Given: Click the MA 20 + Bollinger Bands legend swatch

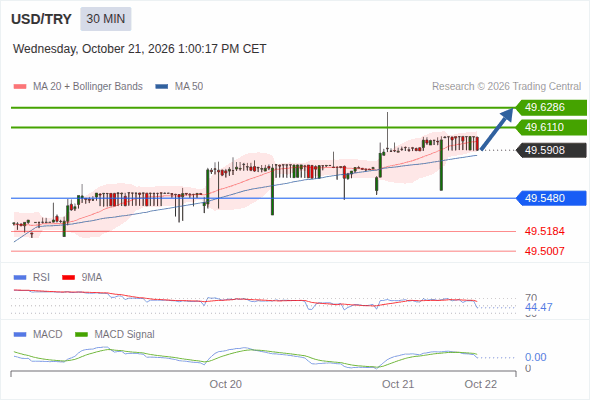Looking at the screenshot, I should click(x=20, y=87).
